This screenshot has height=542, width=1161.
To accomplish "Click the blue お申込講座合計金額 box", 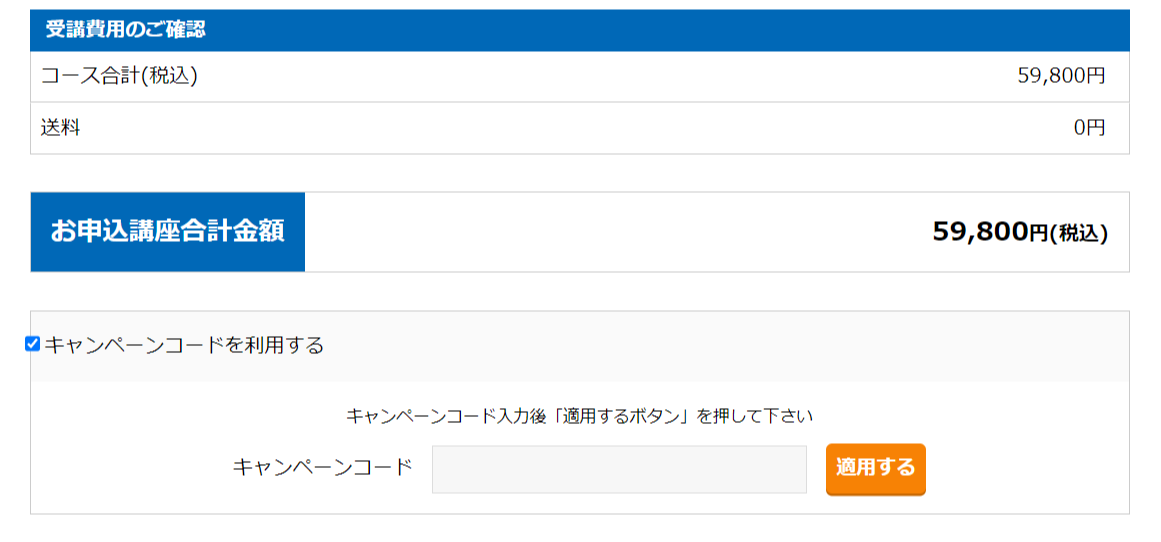I will coord(167,232).
